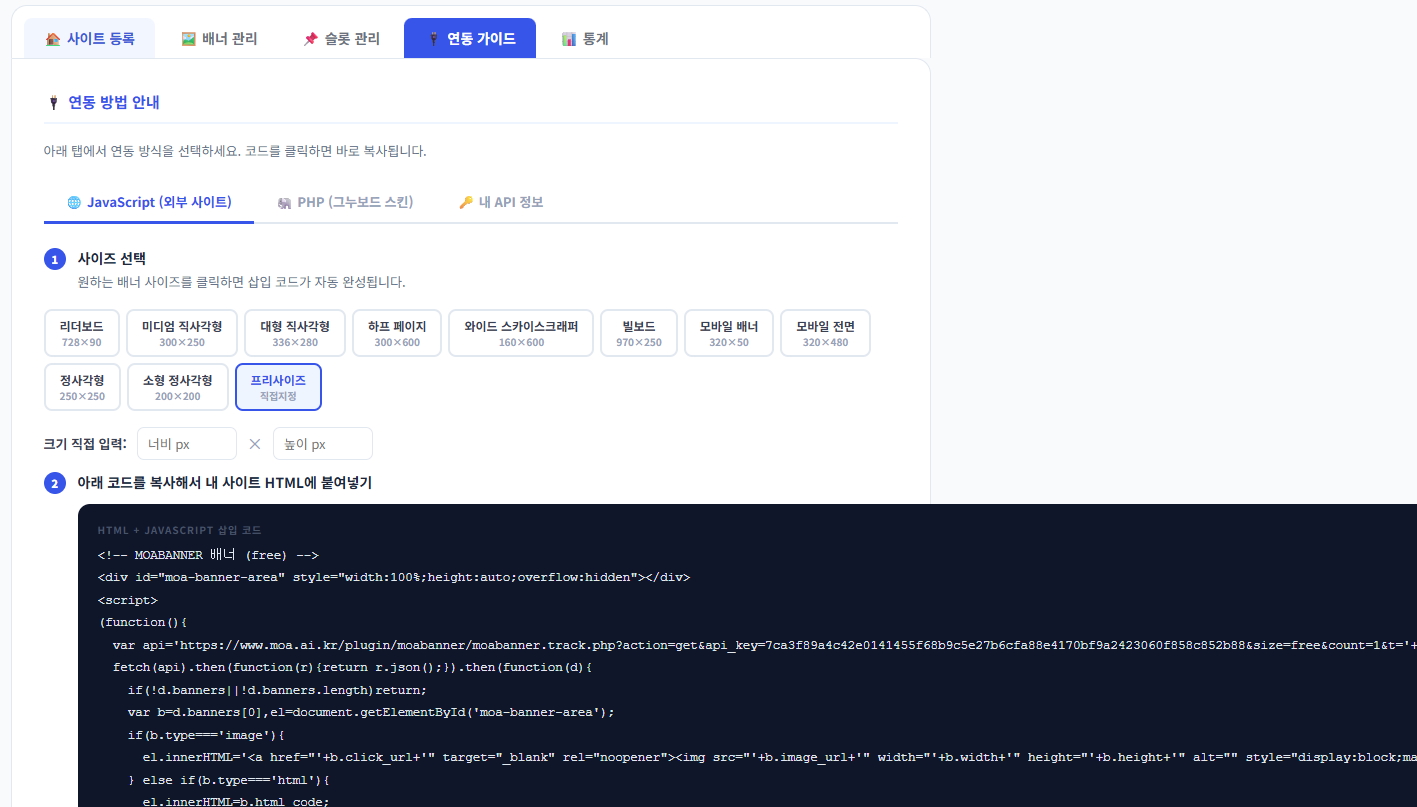Pick the 빌보드 970×250 size
Viewport: 1417px width, 807px height.
[639, 333]
